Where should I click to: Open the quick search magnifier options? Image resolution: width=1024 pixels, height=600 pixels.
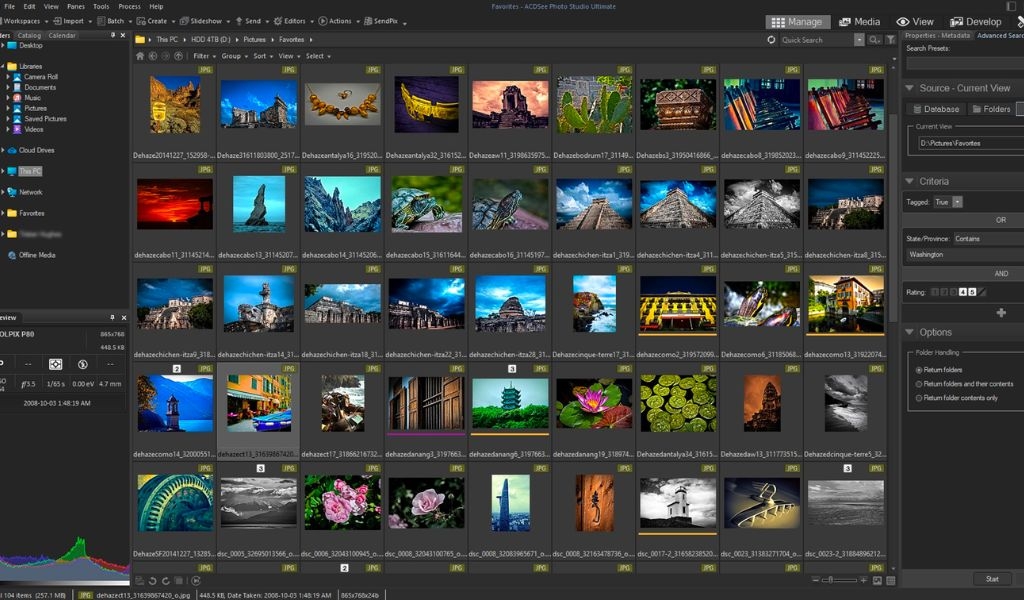874,40
